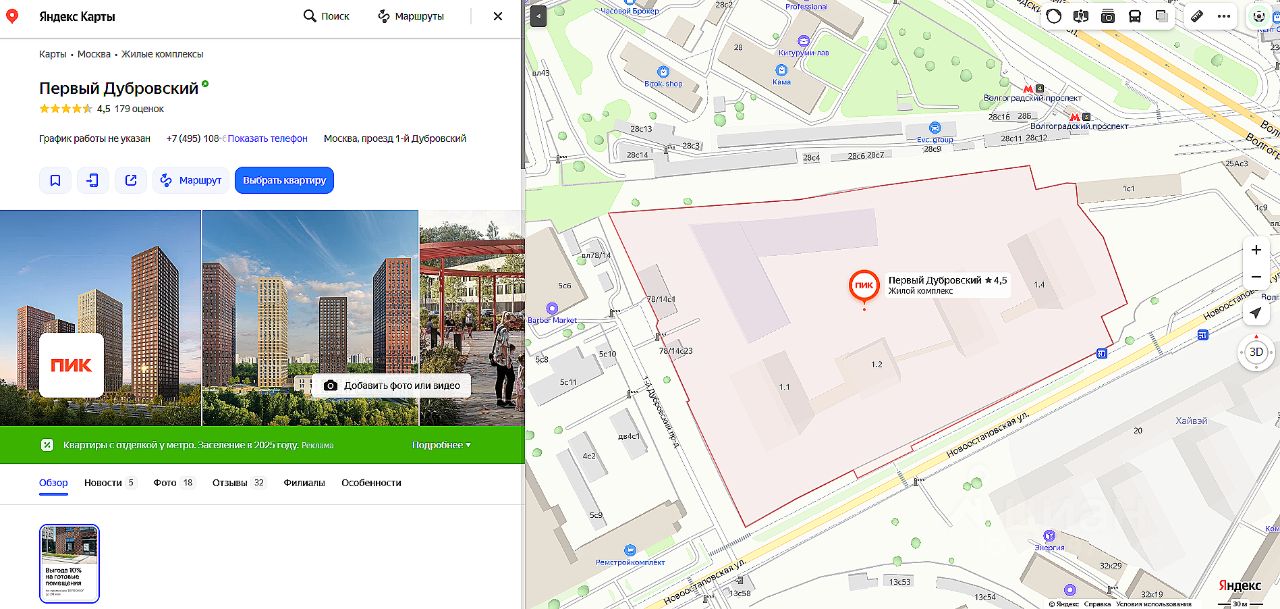Build route with Маршрут button

pos(191,181)
